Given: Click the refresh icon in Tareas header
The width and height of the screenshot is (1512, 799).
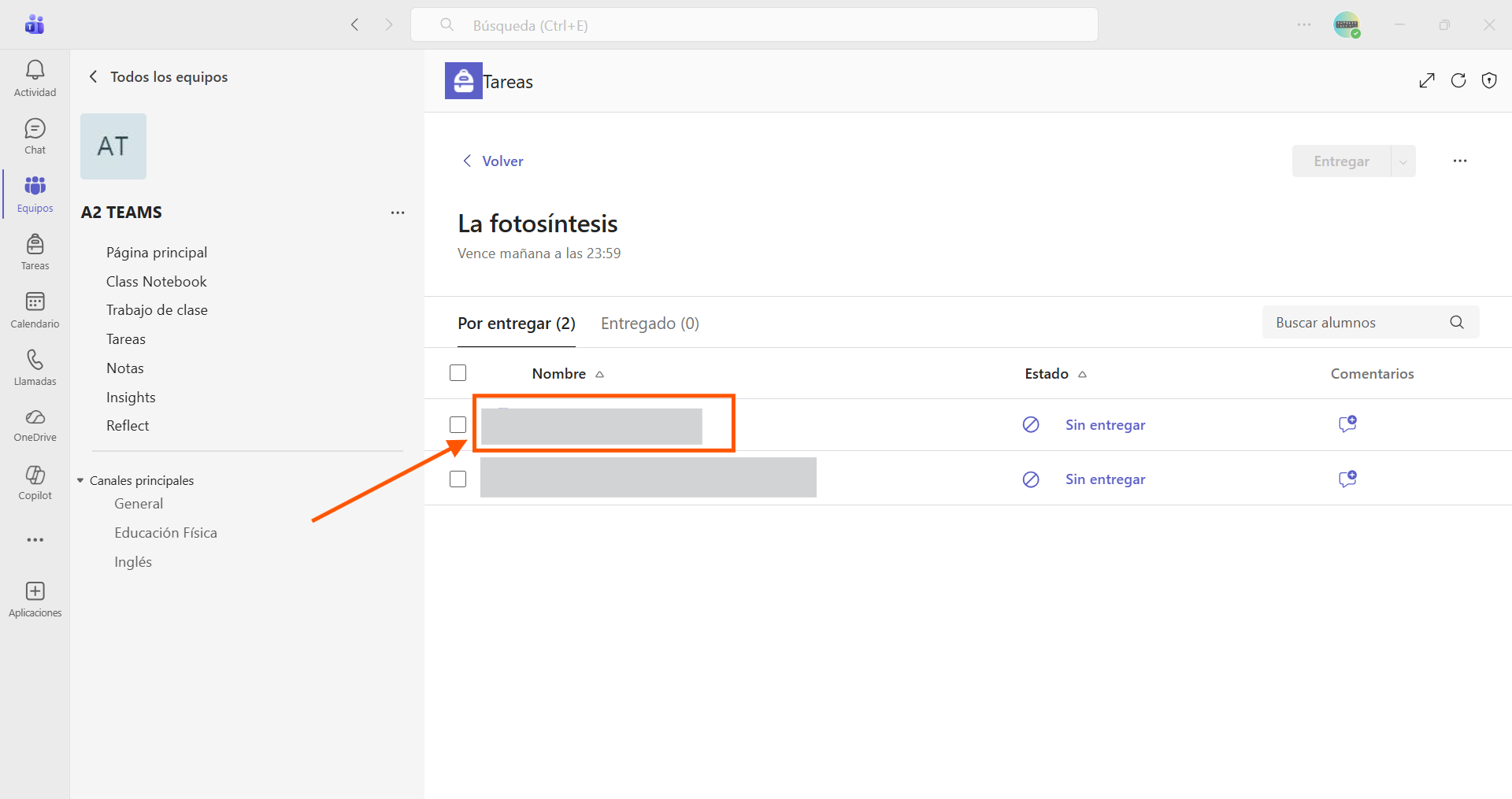Looking at the screenshot, I should pos(1458,80).
